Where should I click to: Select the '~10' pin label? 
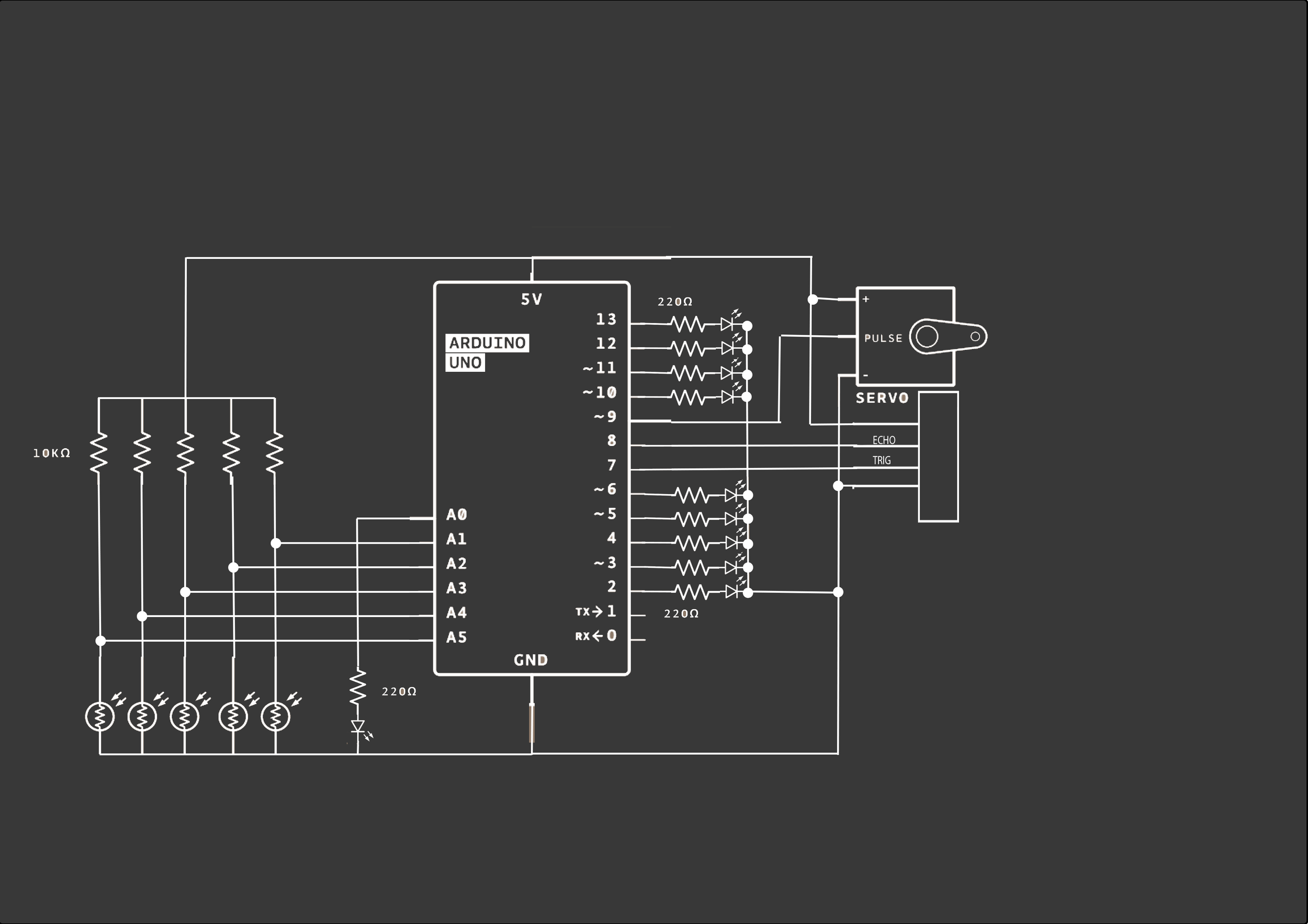[x=599, y=392]
